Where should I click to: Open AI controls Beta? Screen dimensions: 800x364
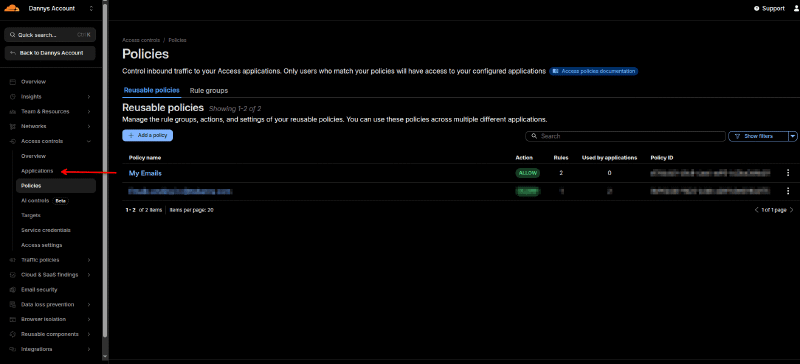(44, 201)
